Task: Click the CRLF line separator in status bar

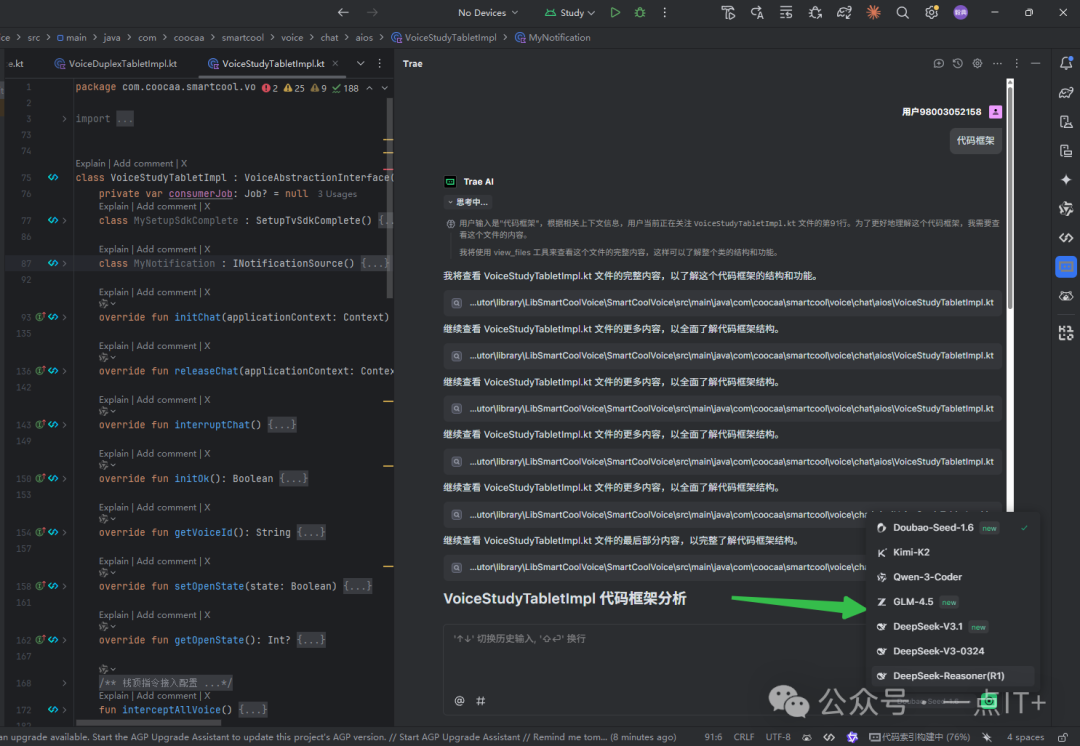Action: pyautogui.click(x=743, y=737)
